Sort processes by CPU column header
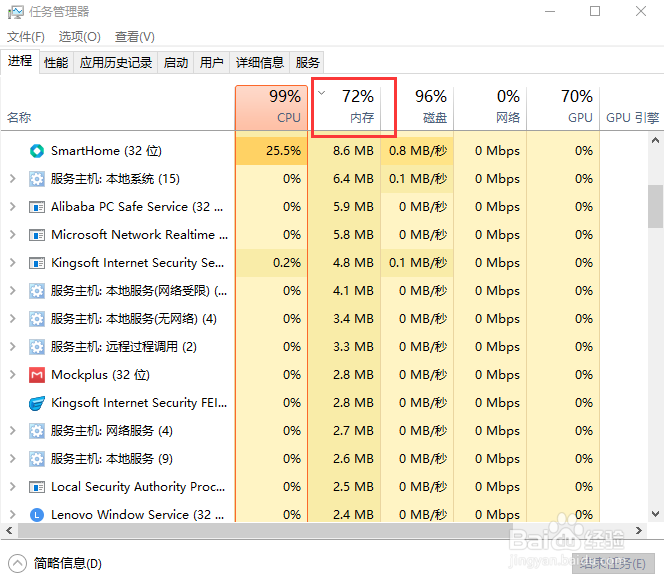664x584 pixels. [271, 108]
